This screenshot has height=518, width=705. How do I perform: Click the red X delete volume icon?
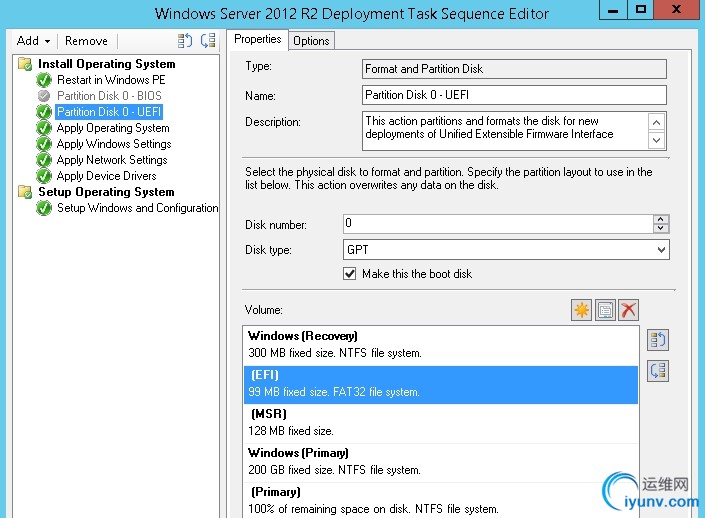click(629, 310)
